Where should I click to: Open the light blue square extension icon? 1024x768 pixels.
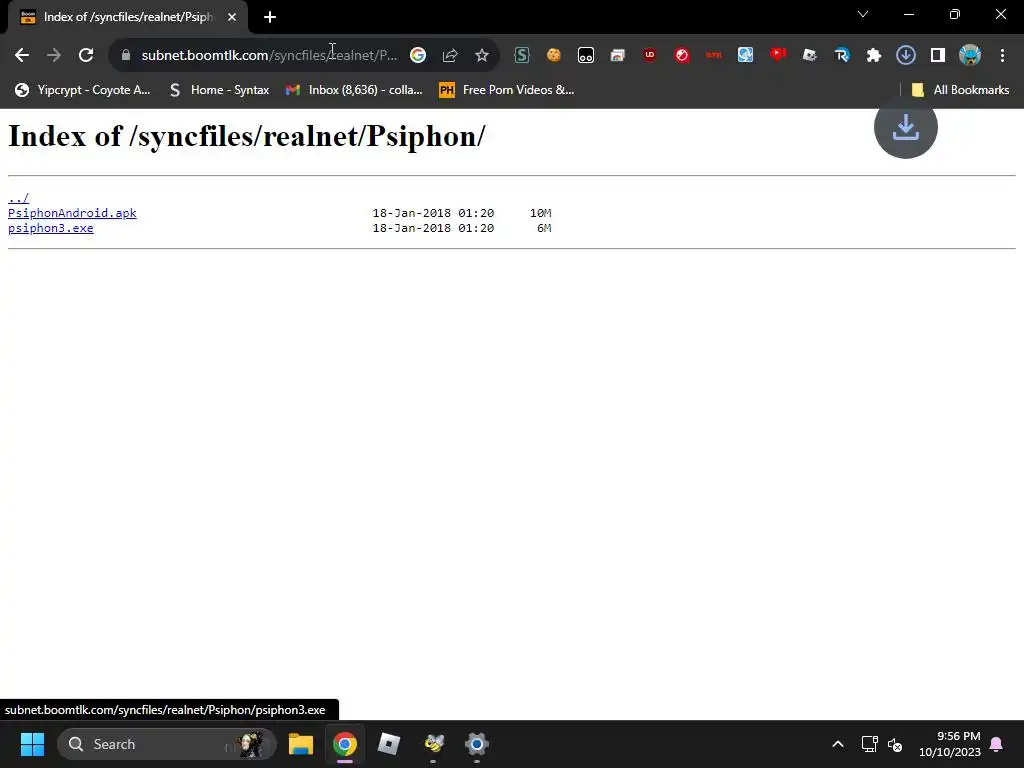[746, 56]
